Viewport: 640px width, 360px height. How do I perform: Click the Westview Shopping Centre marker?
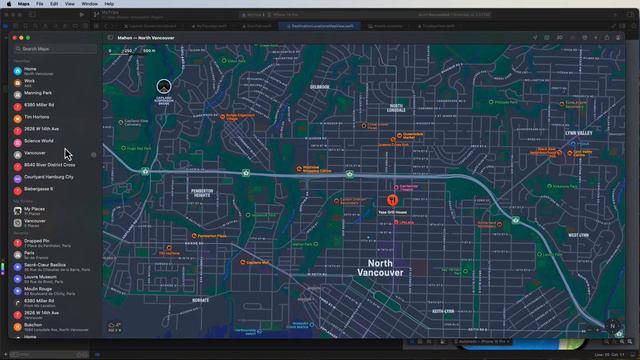pyautogui.click(x=299, y=169)
